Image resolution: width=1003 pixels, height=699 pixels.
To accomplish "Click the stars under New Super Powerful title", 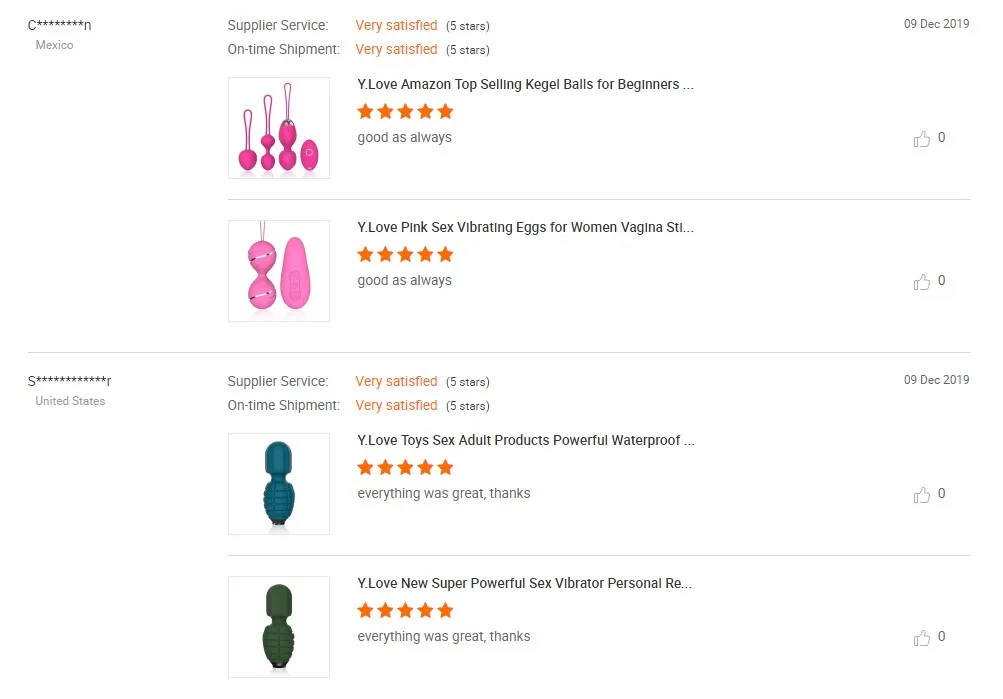I will [x=405, y=610].
